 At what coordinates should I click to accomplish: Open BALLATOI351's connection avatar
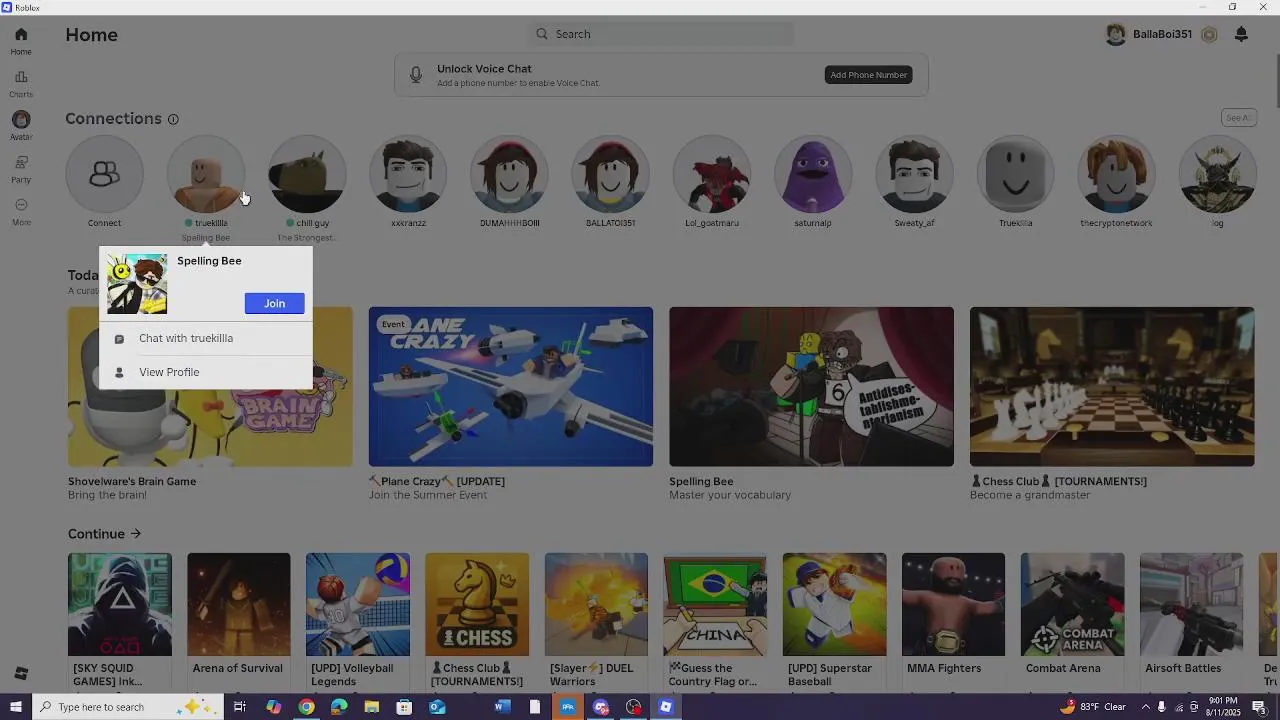610,174
